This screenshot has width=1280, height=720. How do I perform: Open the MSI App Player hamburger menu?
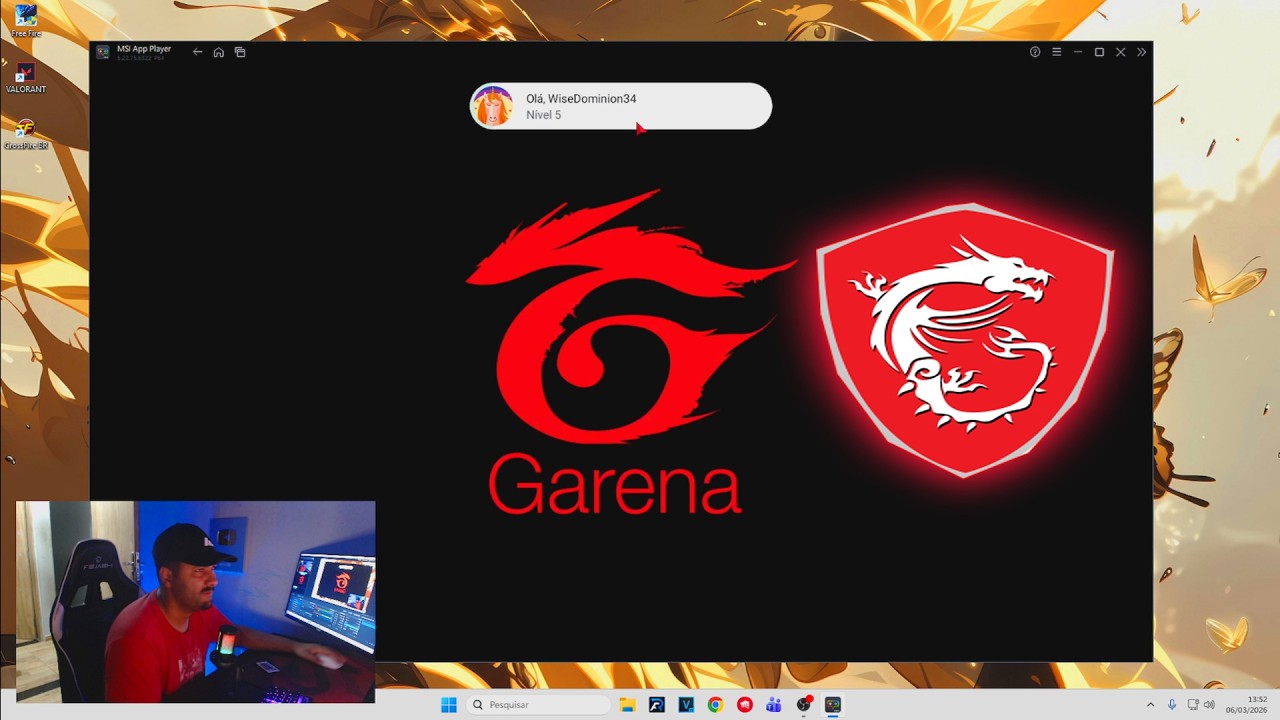coord(1056,52)
